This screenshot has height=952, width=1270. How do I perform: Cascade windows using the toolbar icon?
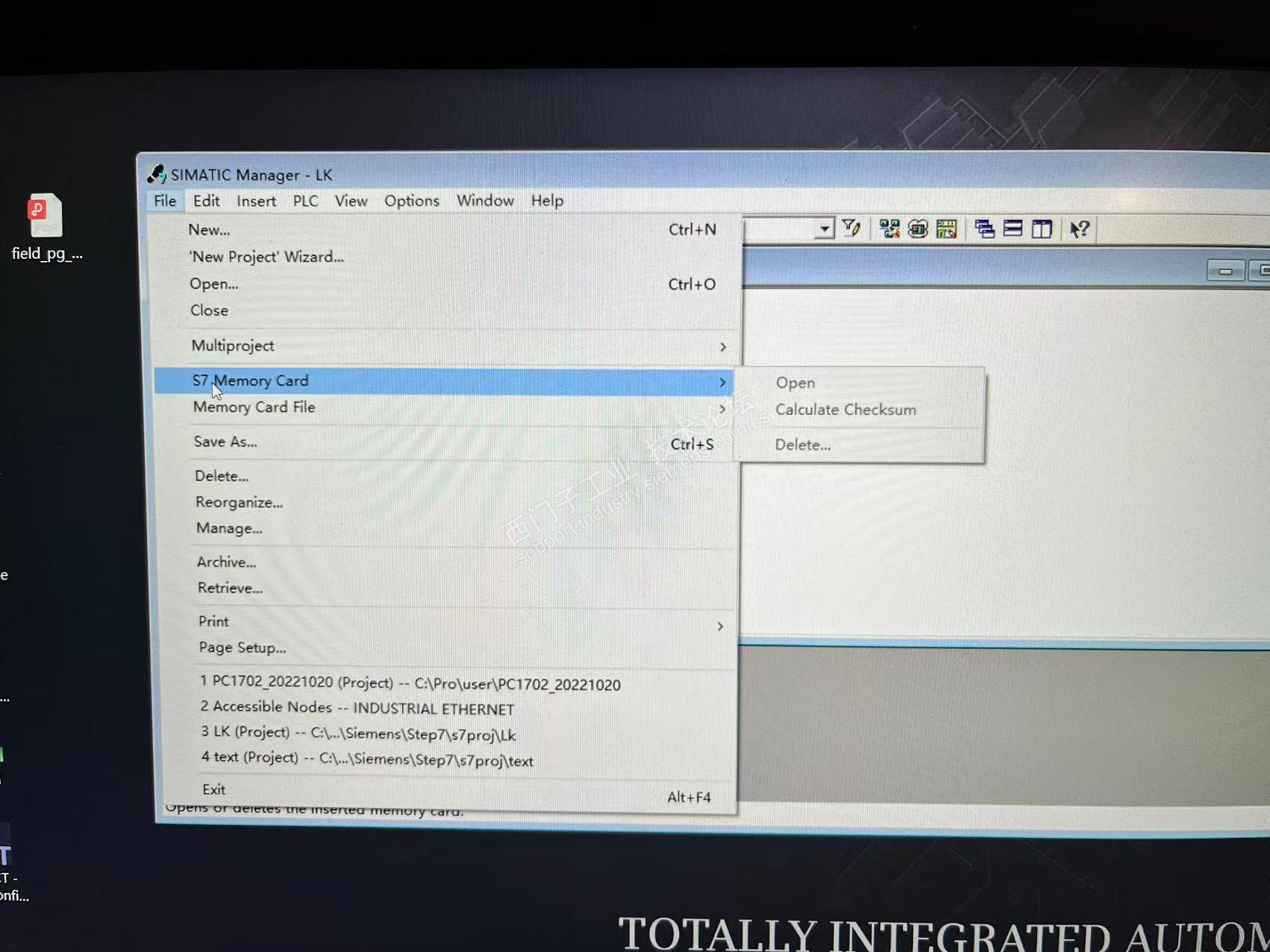coord(984,229)
